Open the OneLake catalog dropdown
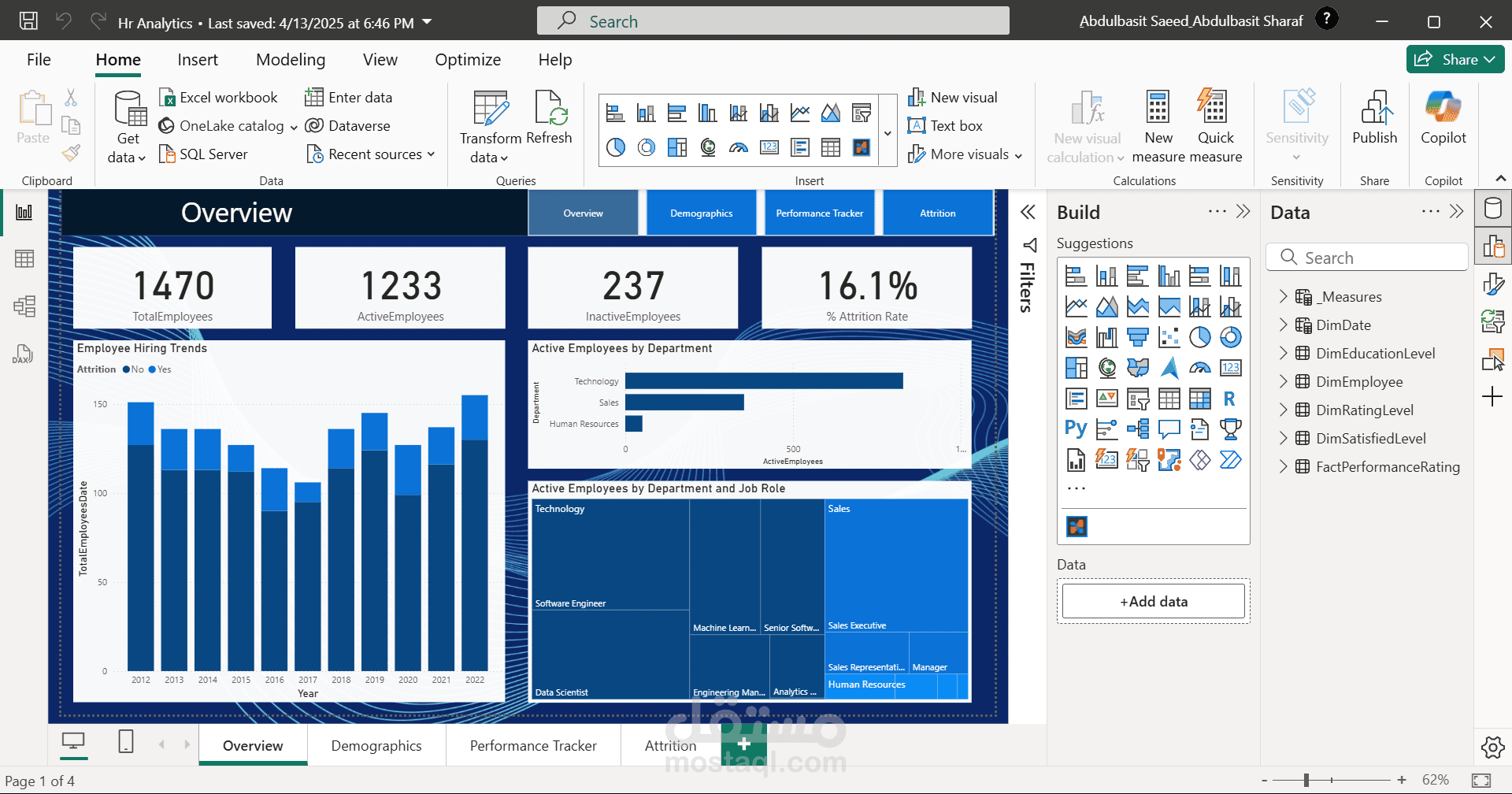 [228, 126]
